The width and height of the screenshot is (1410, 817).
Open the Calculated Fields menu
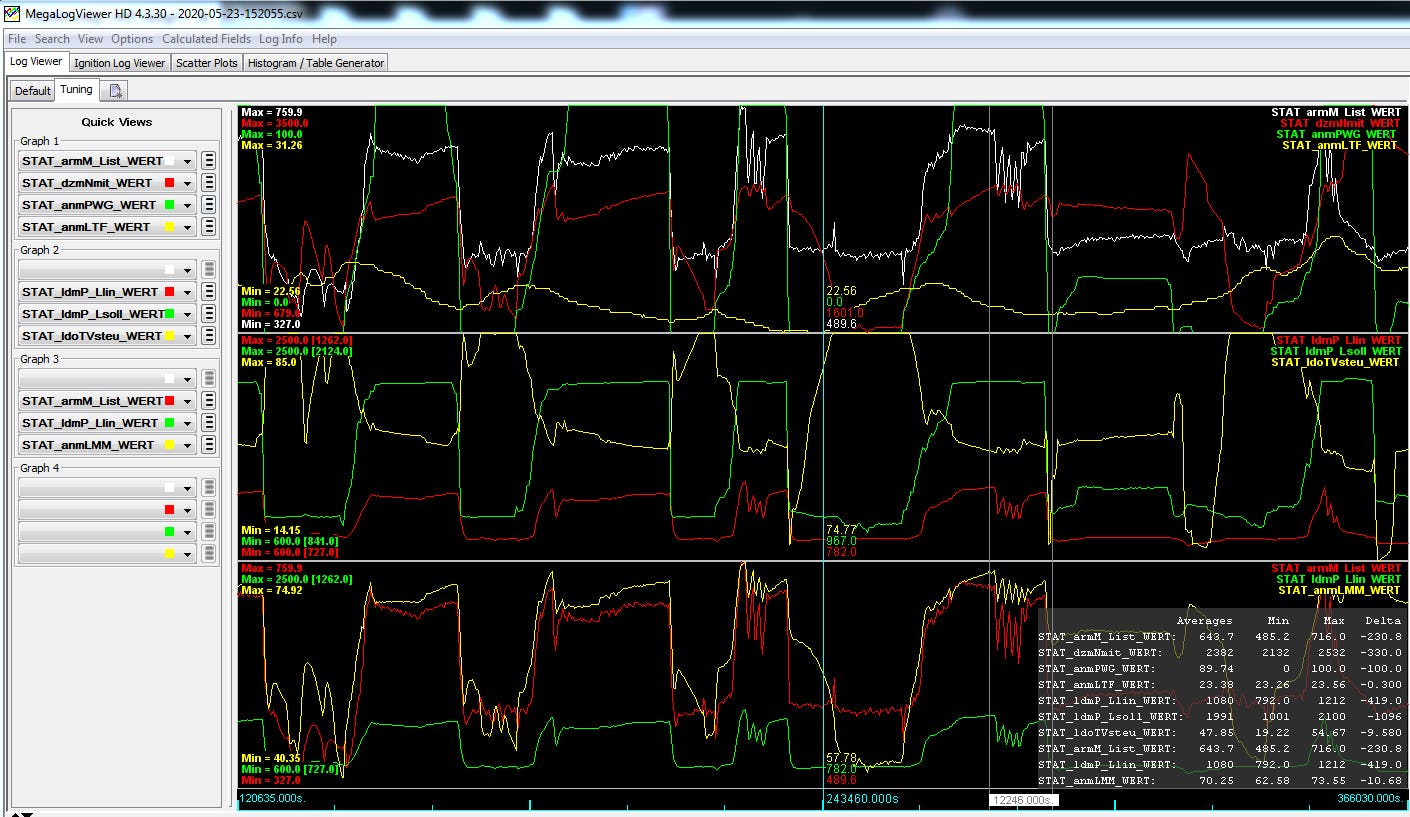click(x=206, y=39)
